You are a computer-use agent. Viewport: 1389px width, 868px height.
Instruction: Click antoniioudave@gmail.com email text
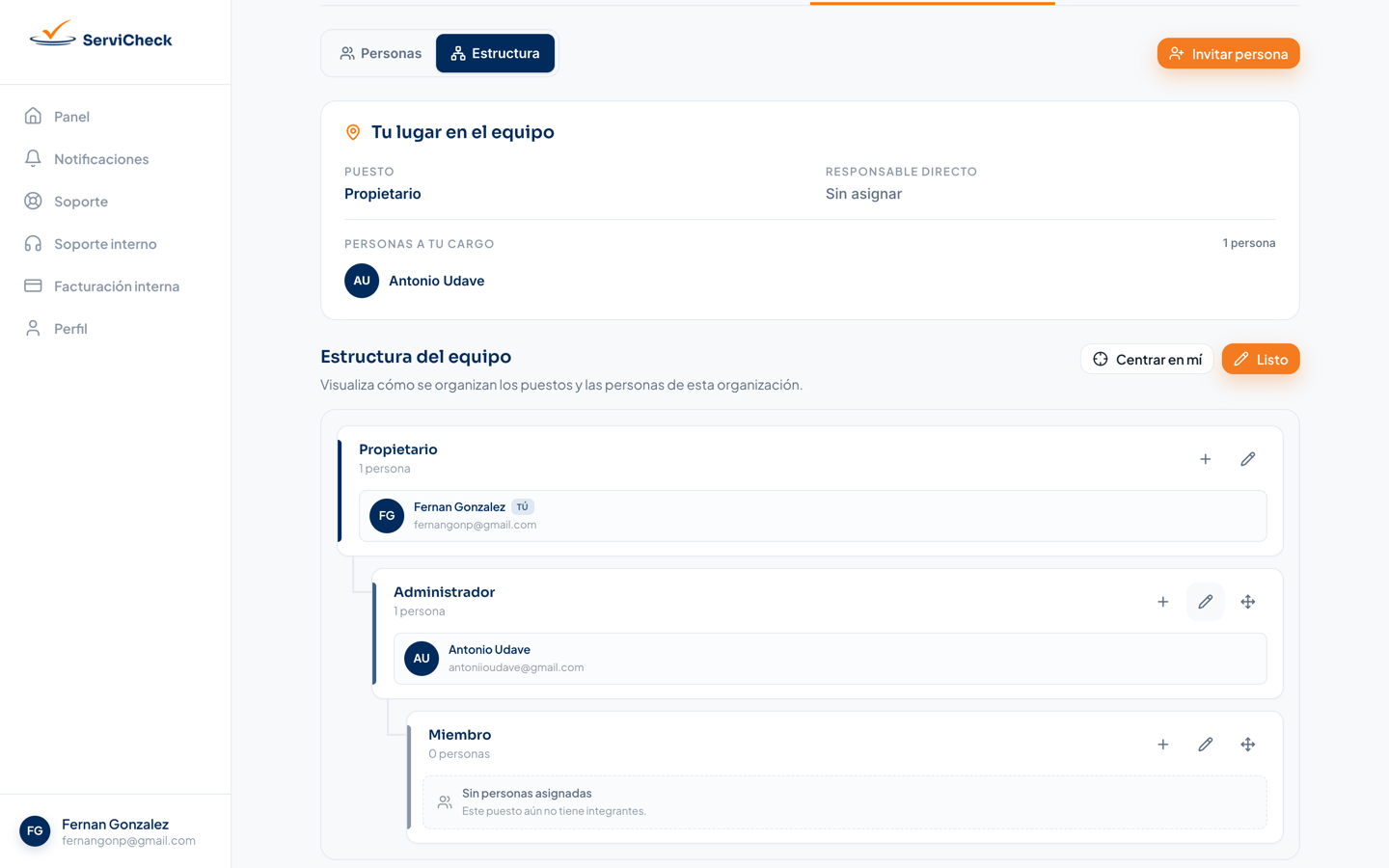click(x=516, y=667)
